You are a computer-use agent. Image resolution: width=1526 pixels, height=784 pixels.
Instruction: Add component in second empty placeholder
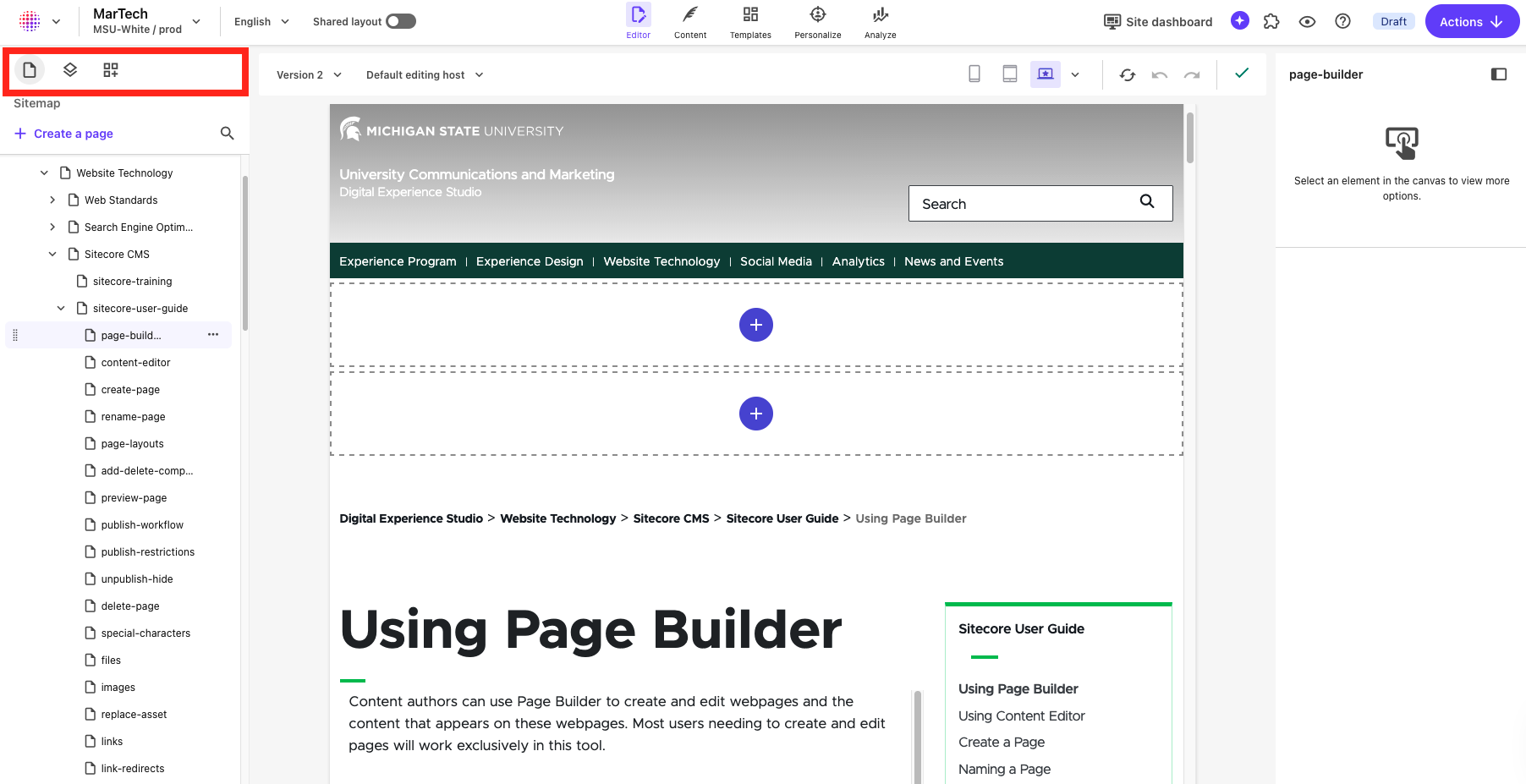[x=756, y=414]
